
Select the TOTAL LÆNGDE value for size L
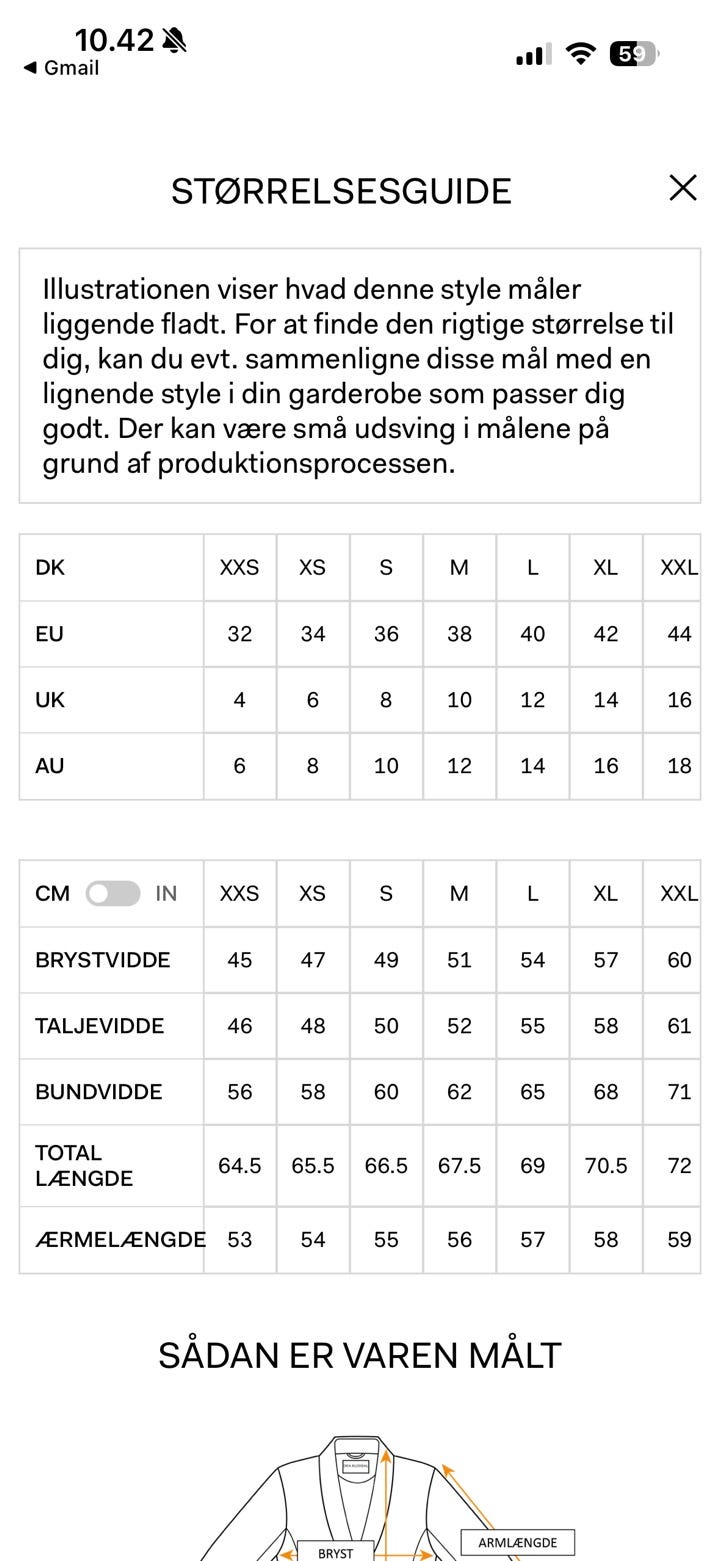533,1165
